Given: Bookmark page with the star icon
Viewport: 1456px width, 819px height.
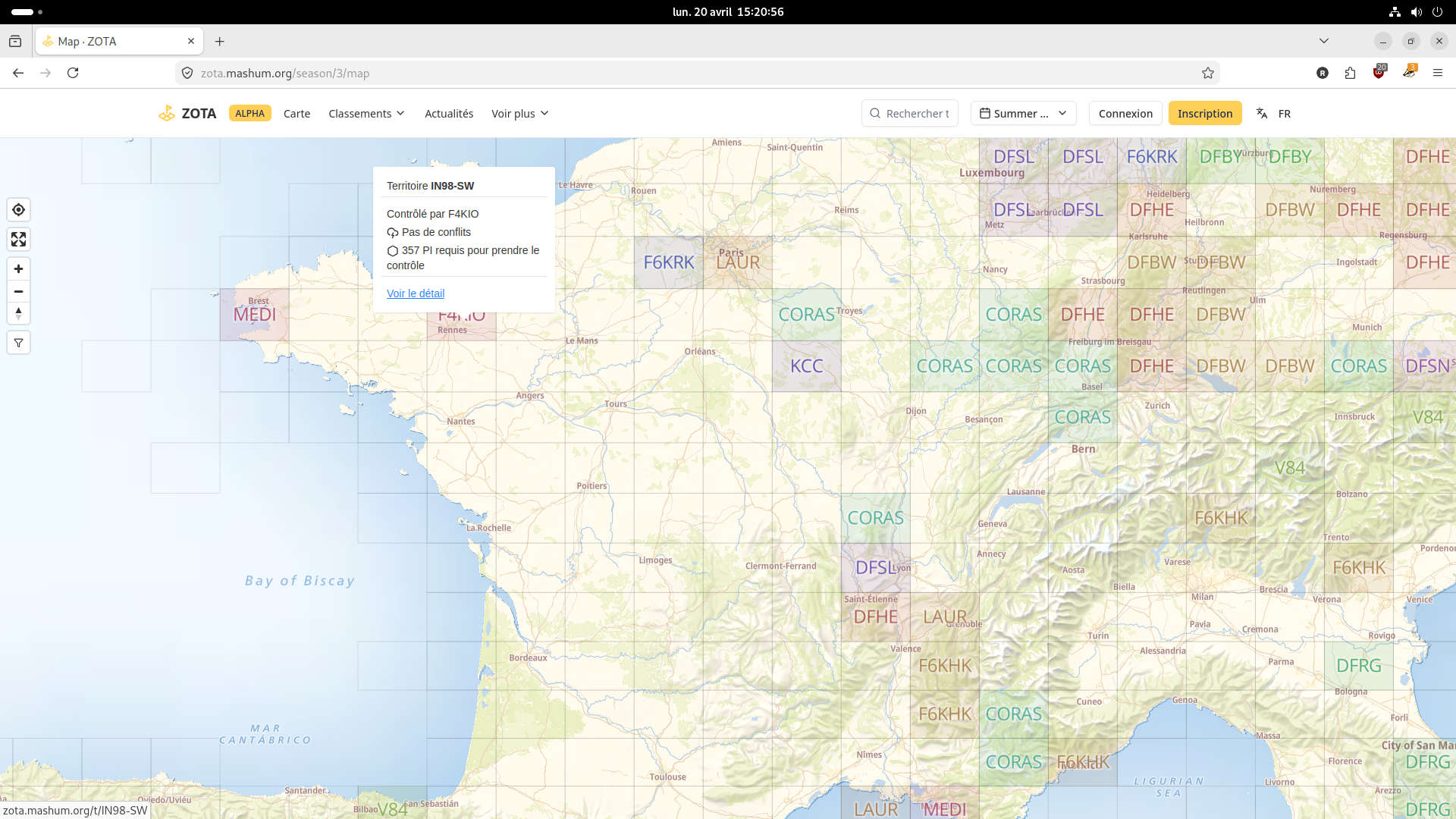Looking at the screenshot, I should 1208,73.
